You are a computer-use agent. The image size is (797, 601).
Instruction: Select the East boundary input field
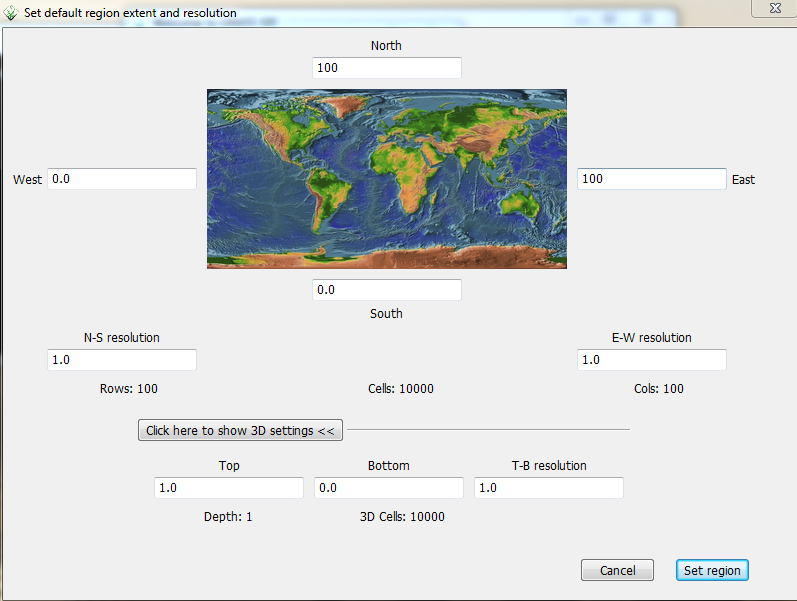[651, 179]
